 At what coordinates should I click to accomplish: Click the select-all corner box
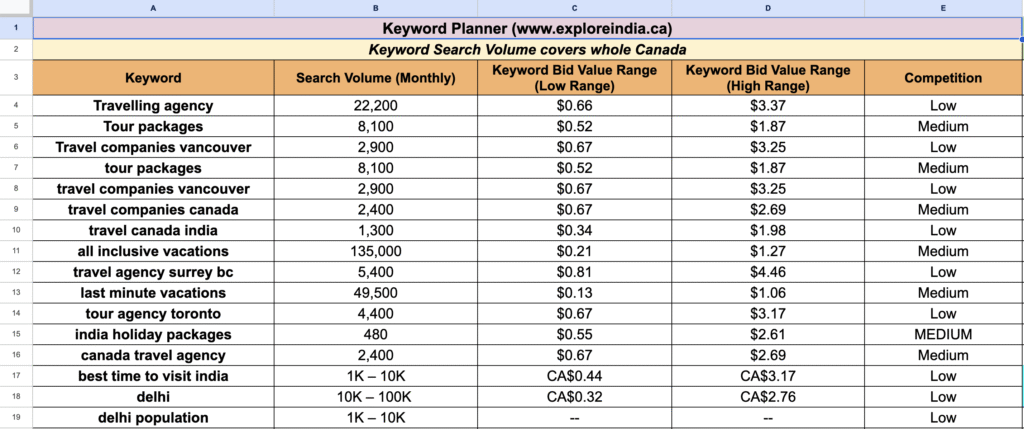click(x=16, y=8)
